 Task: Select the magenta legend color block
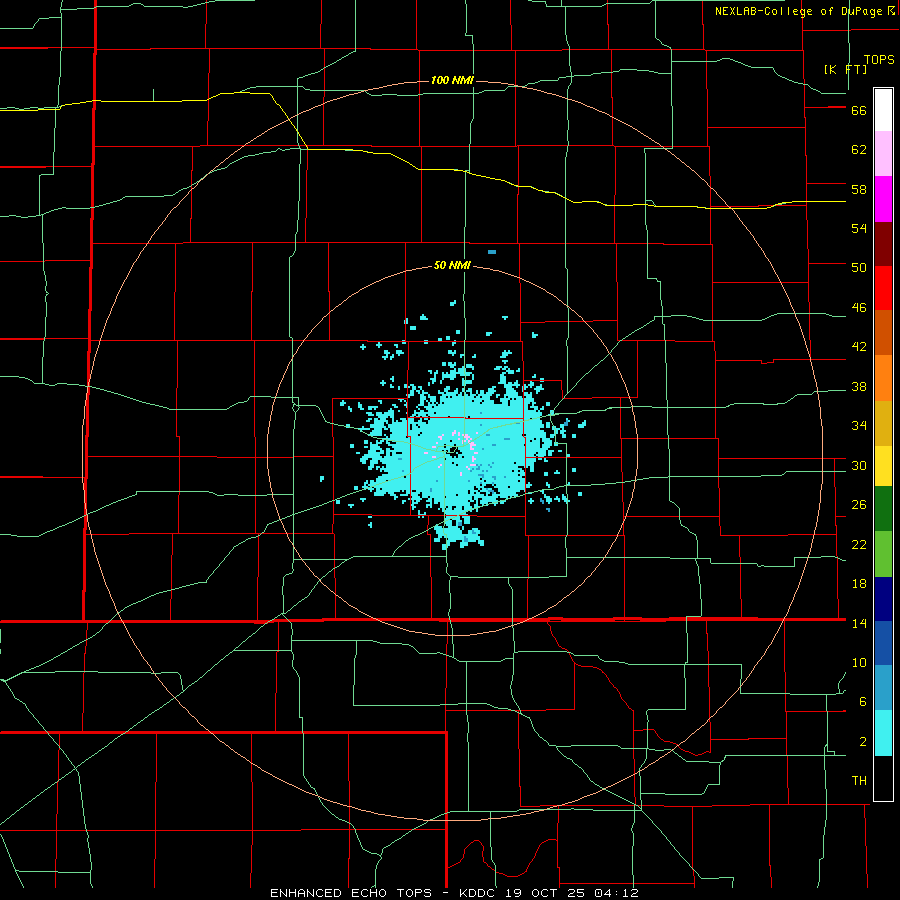point(883,199)
